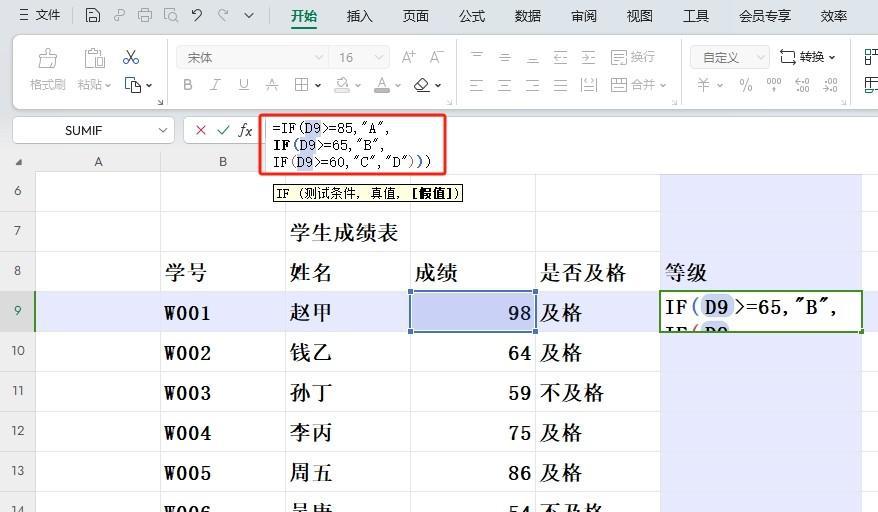Screen dimensions: 878x512
Task: Switch to the 公式 tab
Action: 471,16
